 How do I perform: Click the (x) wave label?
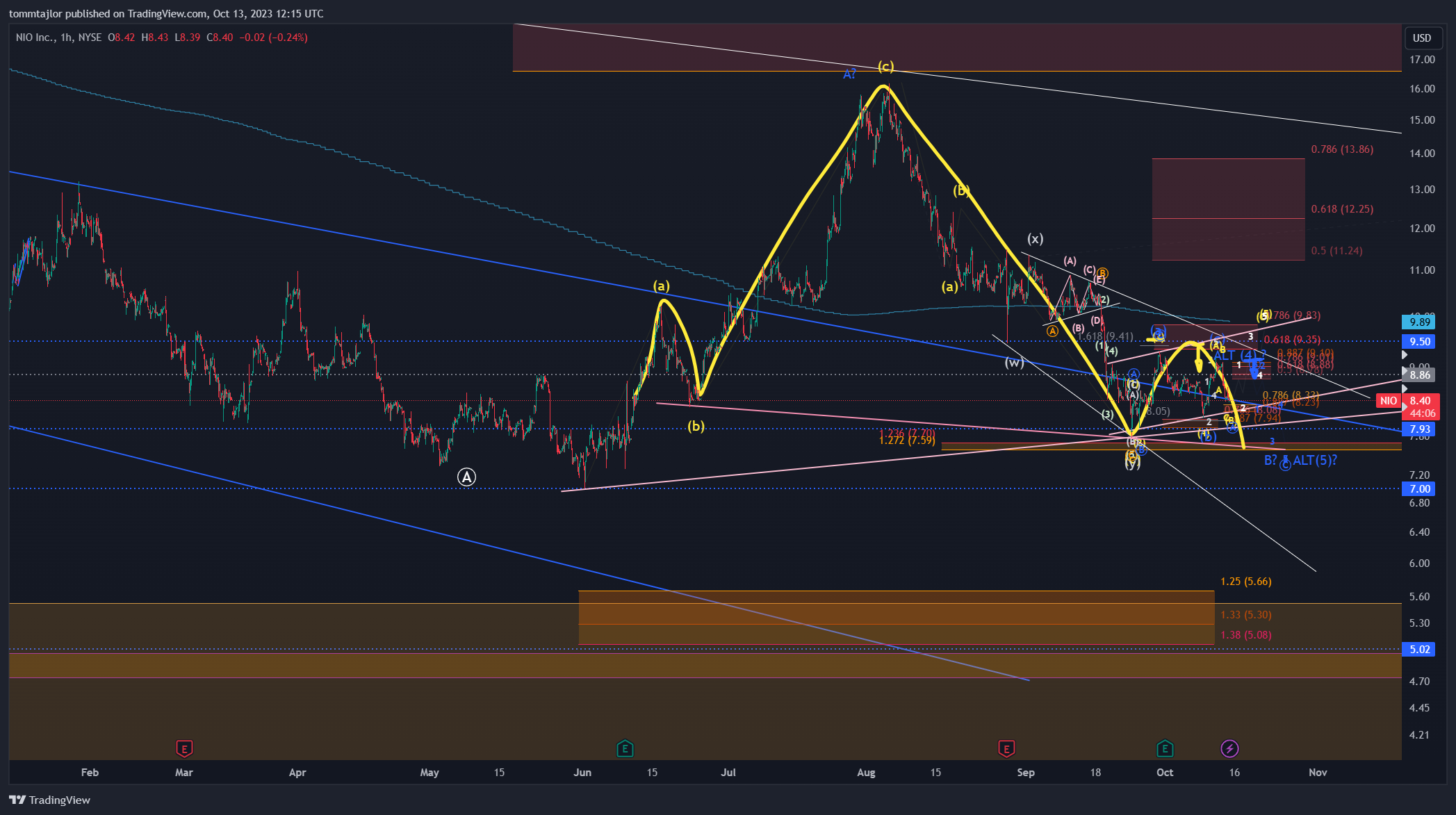[1036, 239]
